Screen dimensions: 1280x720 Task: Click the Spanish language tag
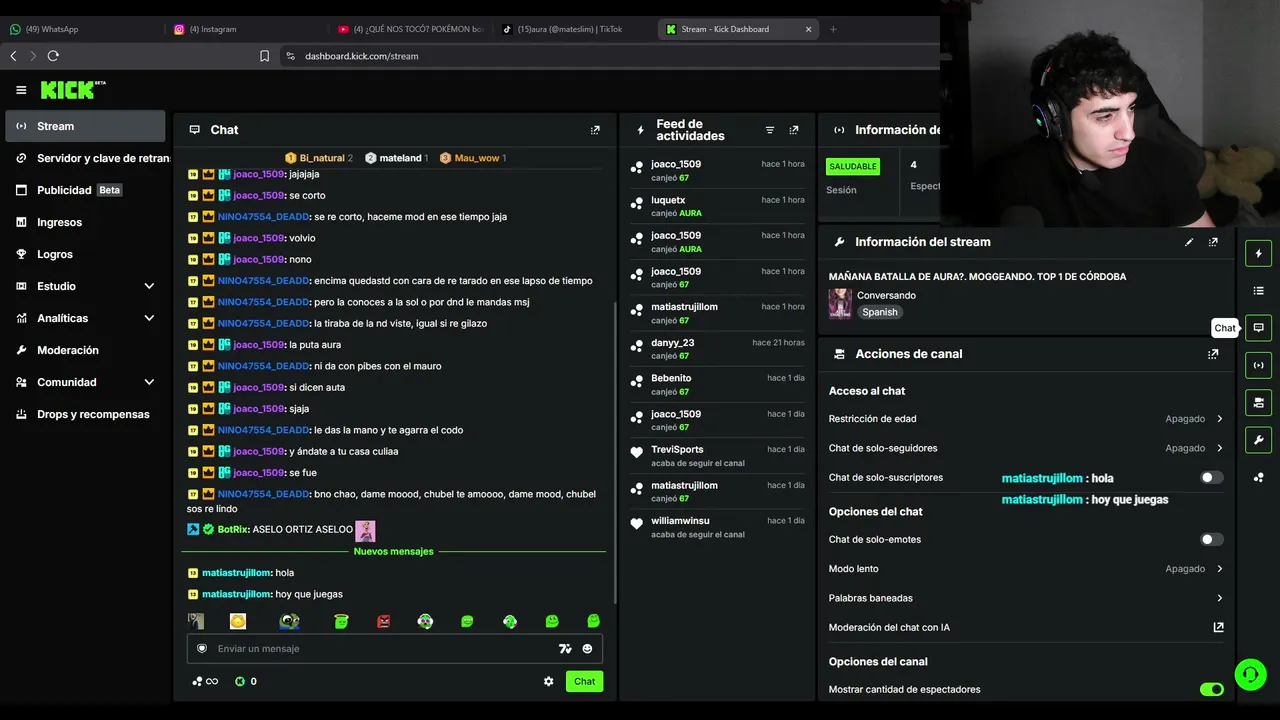(880, 312)
